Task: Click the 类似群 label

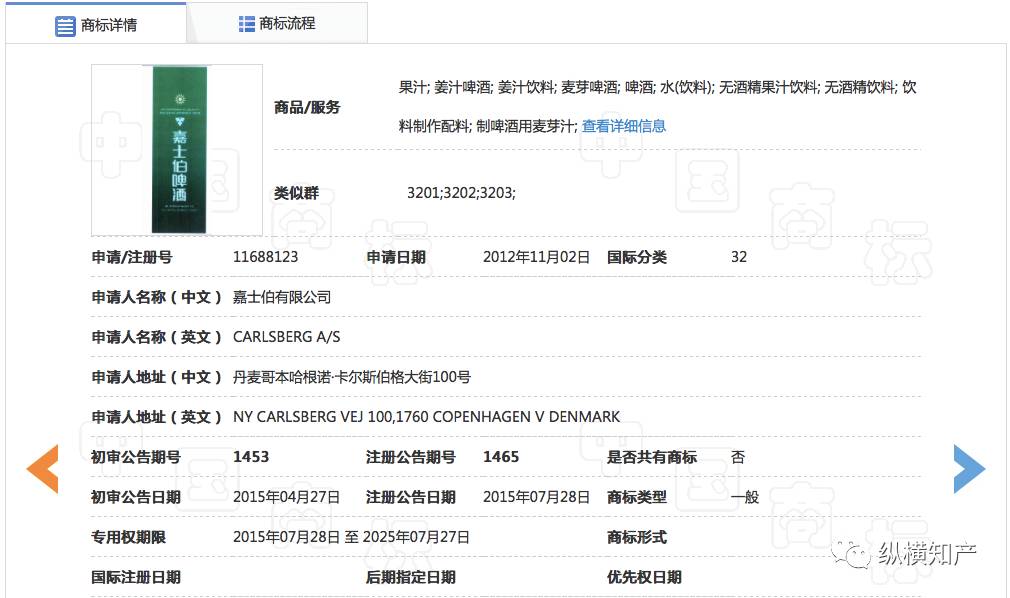Action: tap(296, 193)
